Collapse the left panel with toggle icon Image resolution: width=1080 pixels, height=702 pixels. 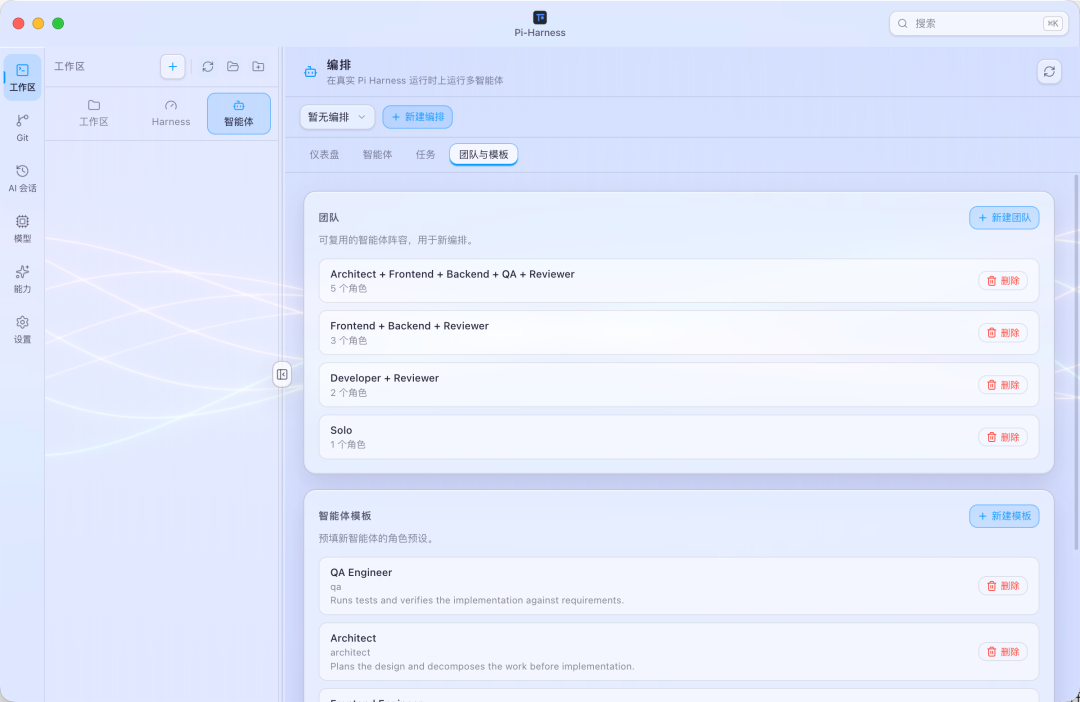(x=282, y=374)
